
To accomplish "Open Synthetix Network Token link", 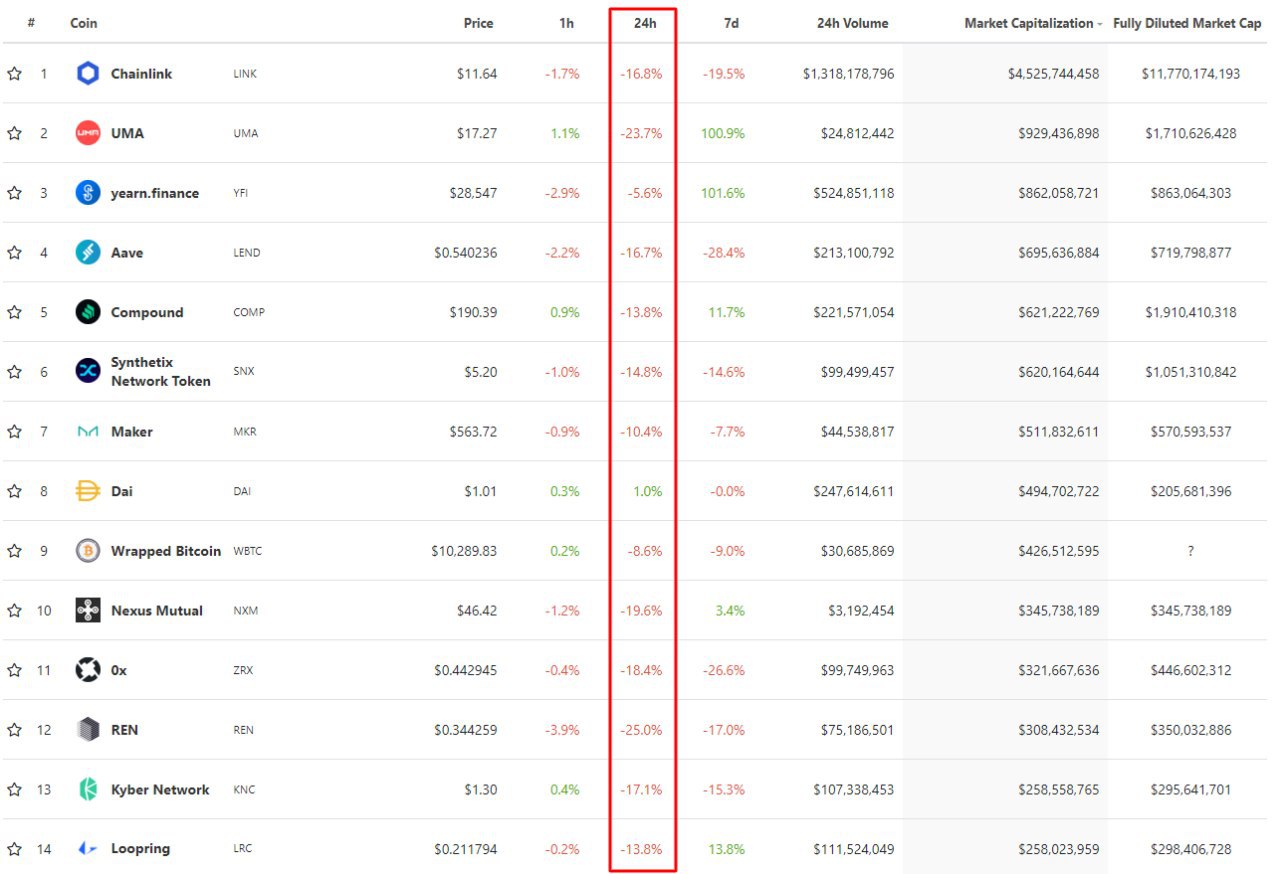I will [161, 371].
